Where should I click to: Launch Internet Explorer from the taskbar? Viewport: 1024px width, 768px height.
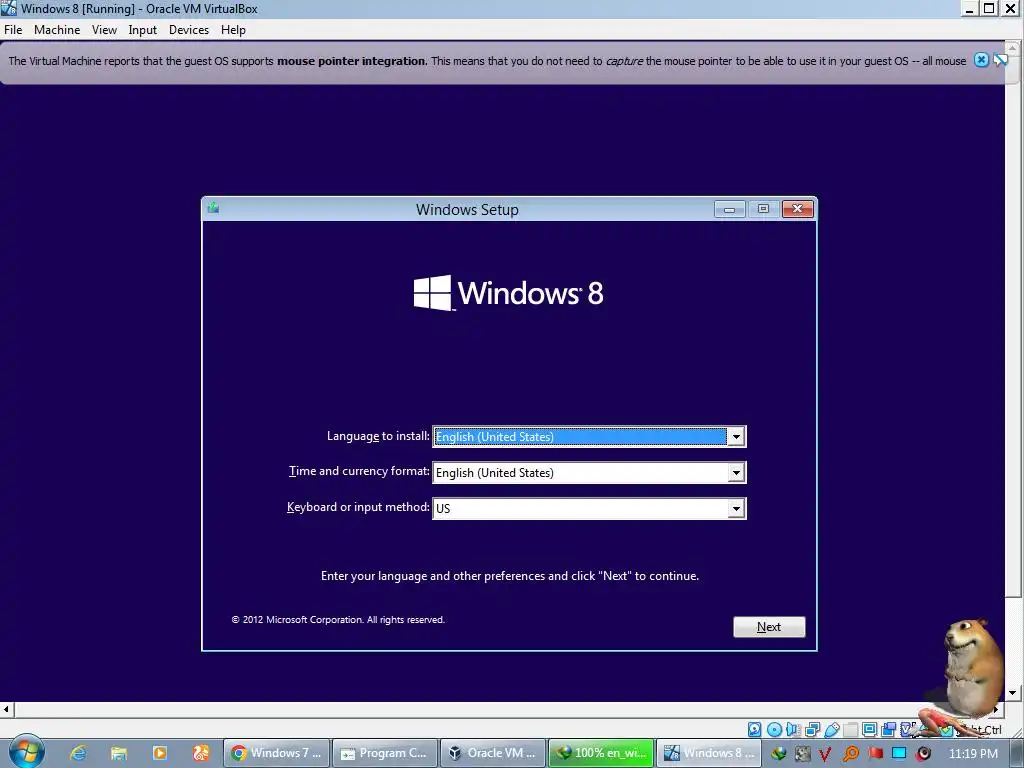click(78, 753)
